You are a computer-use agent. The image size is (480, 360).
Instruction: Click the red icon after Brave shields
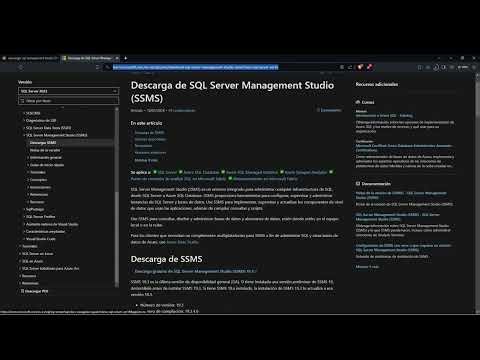(369, 67)
